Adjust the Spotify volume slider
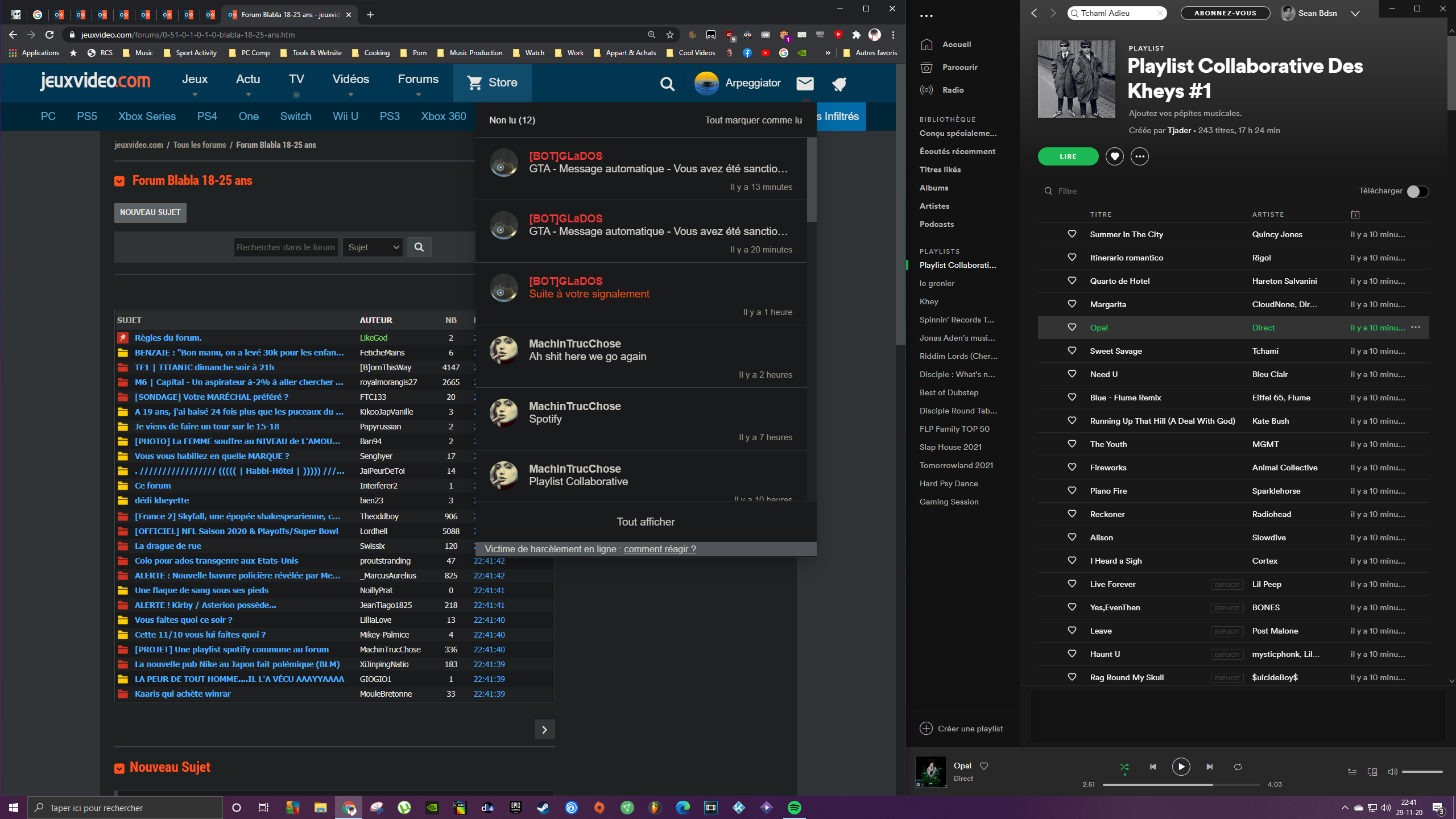Viewport: 1456px width, 819px height. pyautogui.click(x=1422, y=772)
